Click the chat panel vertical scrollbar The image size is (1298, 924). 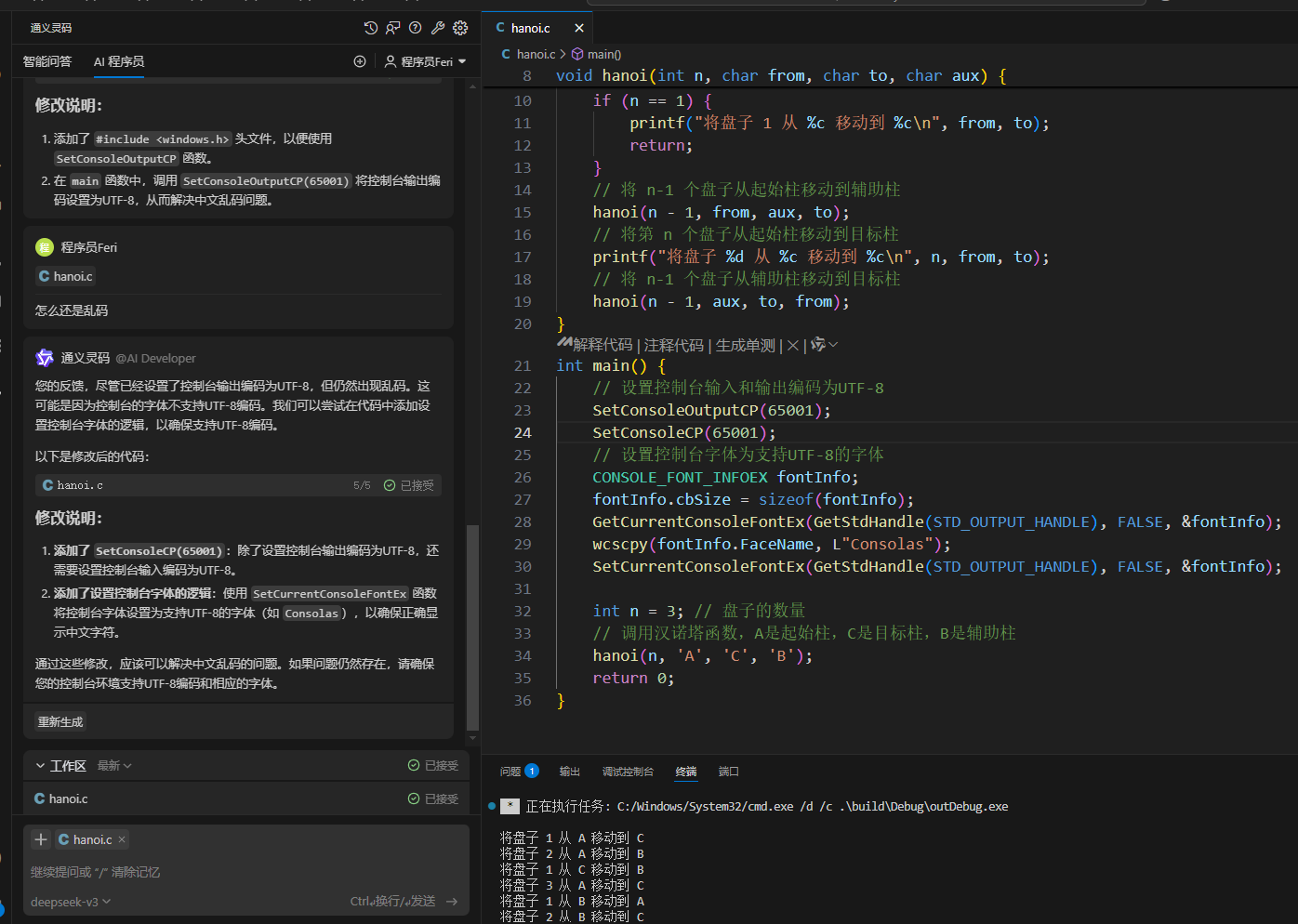click(x=472, y=627)
